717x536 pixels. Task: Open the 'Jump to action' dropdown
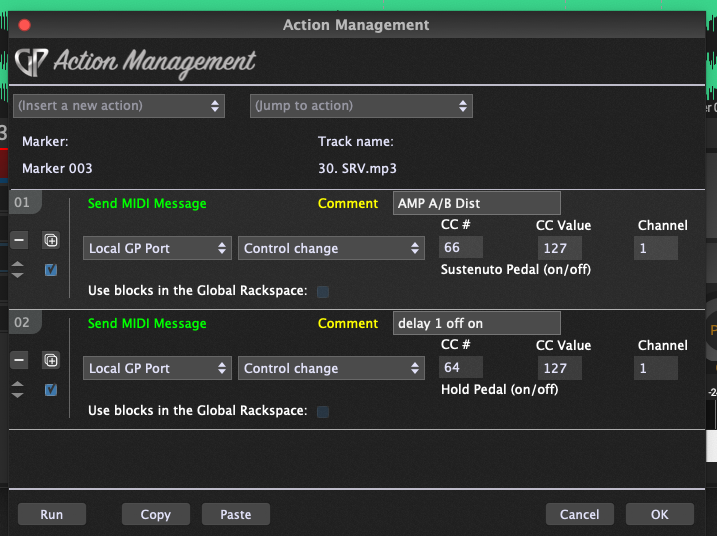[x=360, y=106]
